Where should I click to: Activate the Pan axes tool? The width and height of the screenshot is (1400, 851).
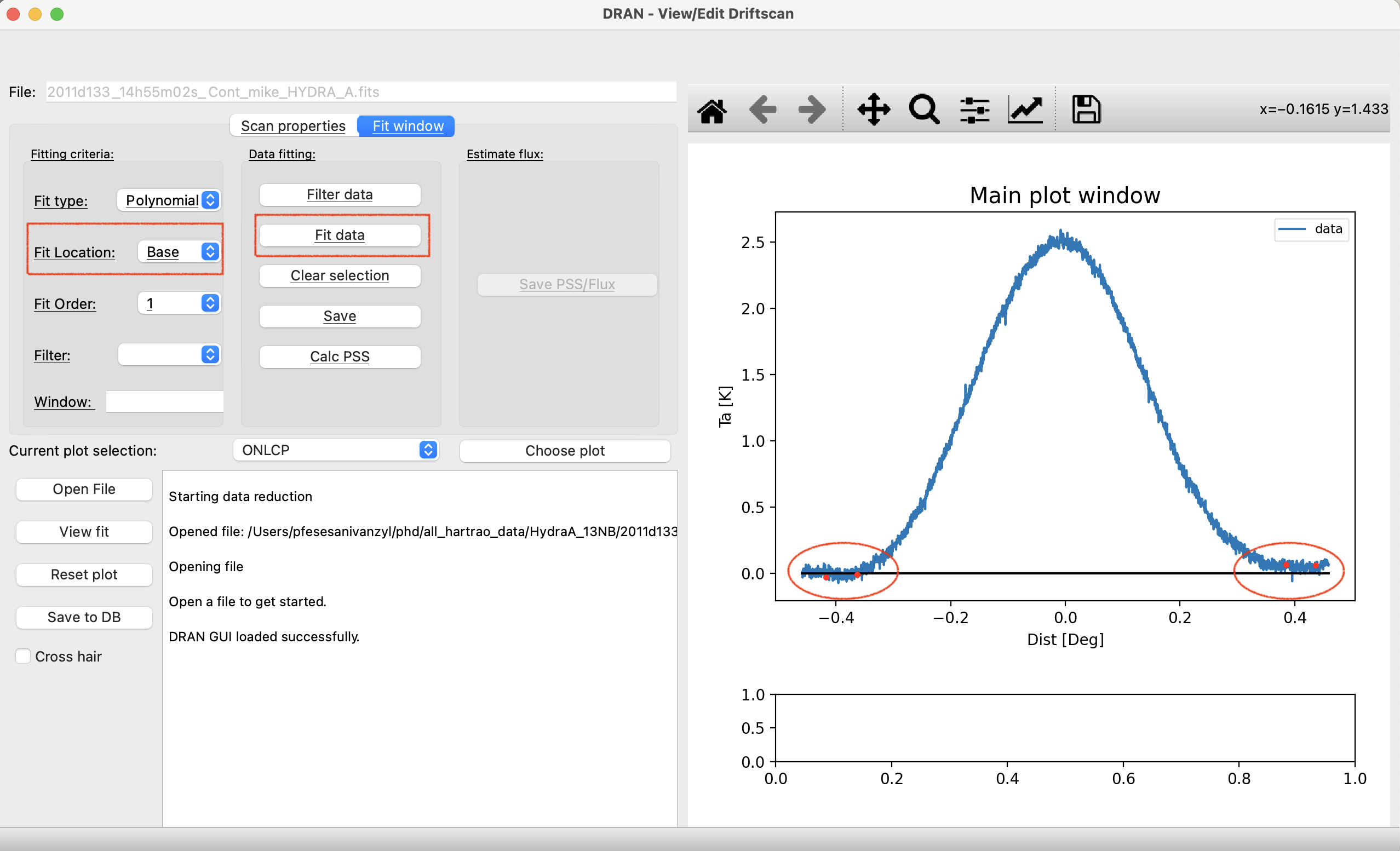coord(874,110)
